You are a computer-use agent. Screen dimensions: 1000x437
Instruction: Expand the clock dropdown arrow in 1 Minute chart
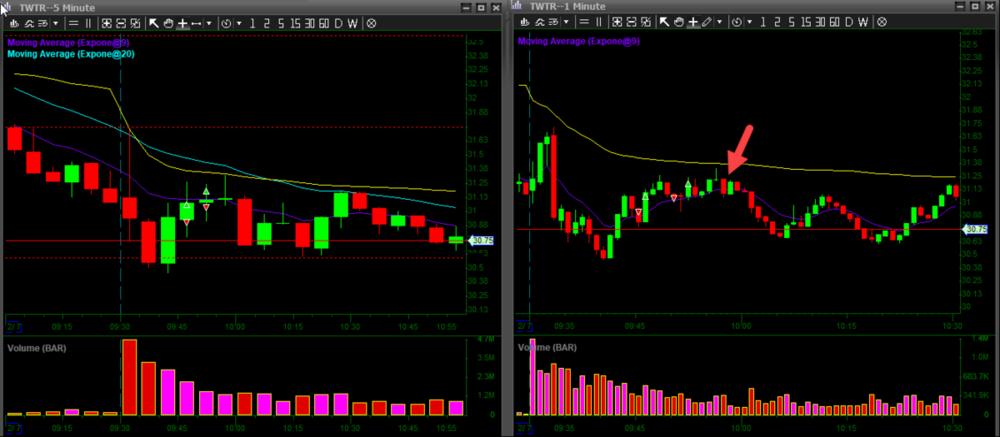click(x=750, y=22)
